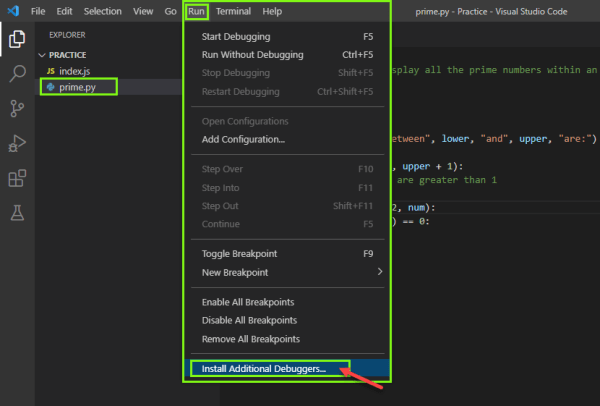Click the window title 'prime.py - Practice'
This screenshot has height=406, width=600.
[452, 11]
